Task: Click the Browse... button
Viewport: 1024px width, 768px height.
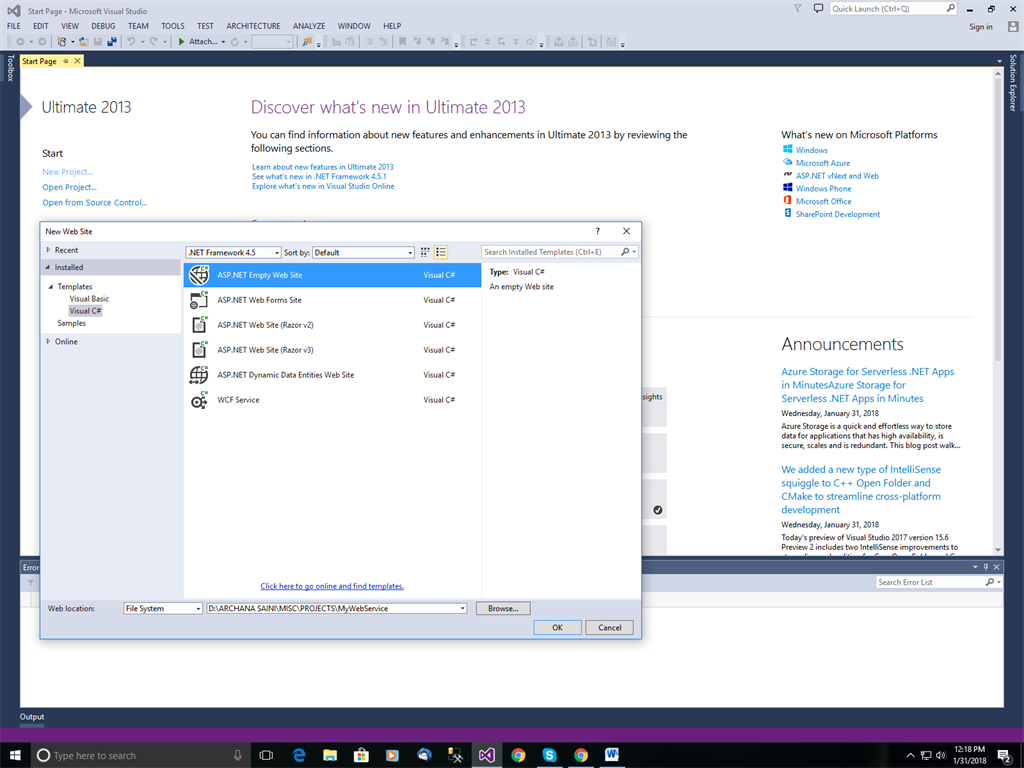Action: point(503,608)
